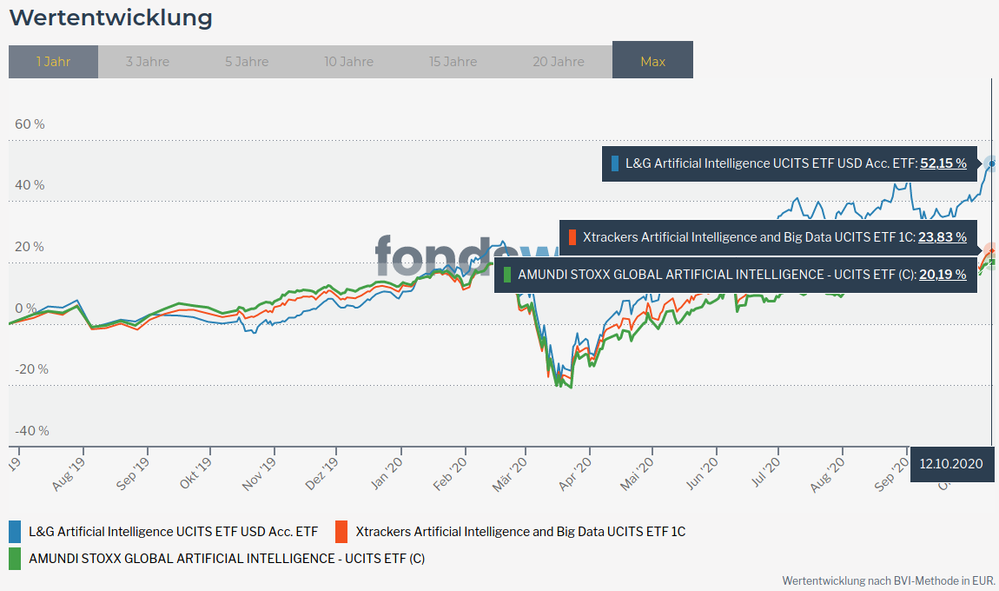Toggle AMUNDI STOXX Global legend label
This screenshot has height=591, width=999.
click(226, 558)
